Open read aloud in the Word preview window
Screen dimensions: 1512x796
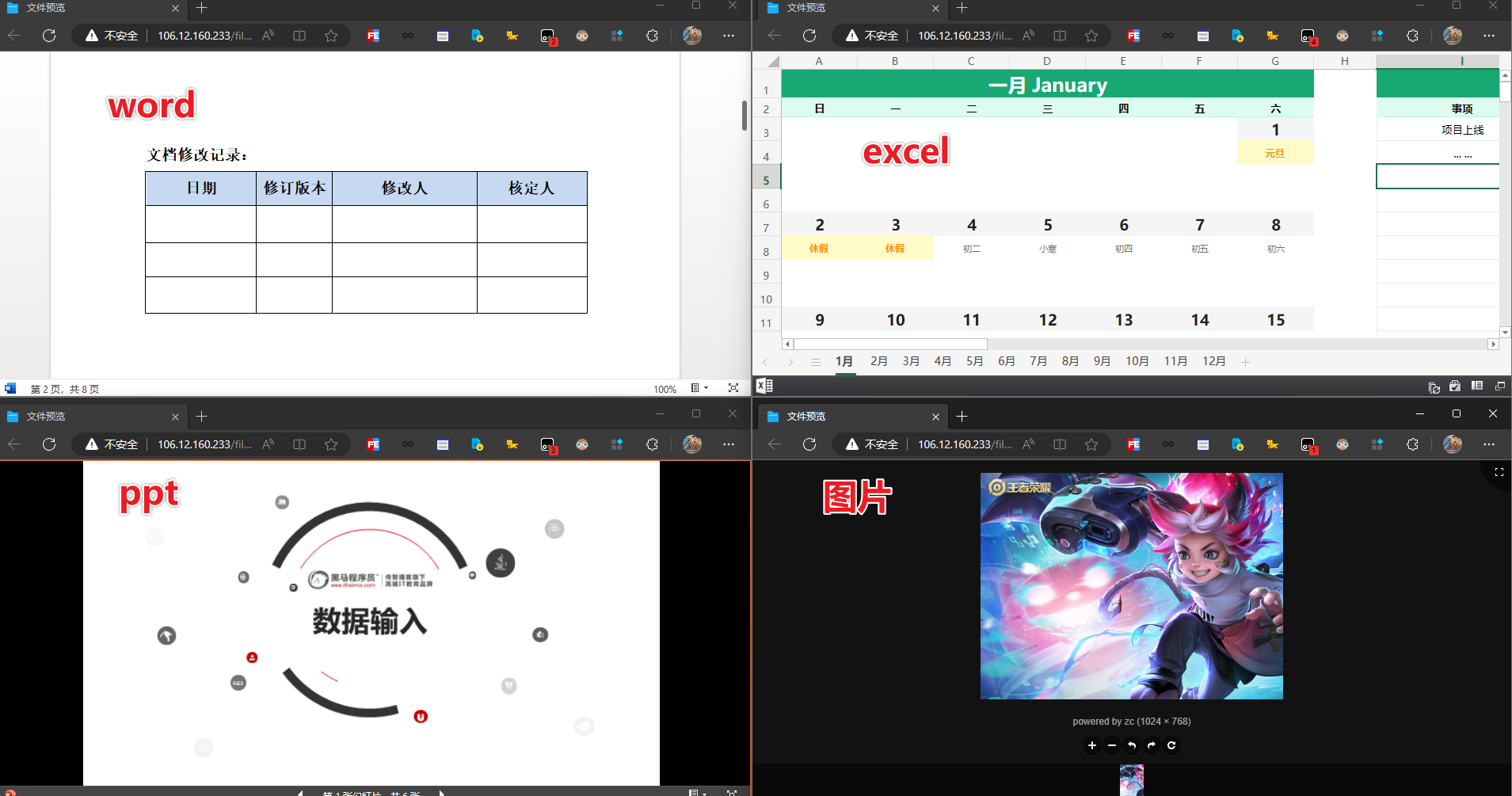pyautogui.click(x=269, y=36)
